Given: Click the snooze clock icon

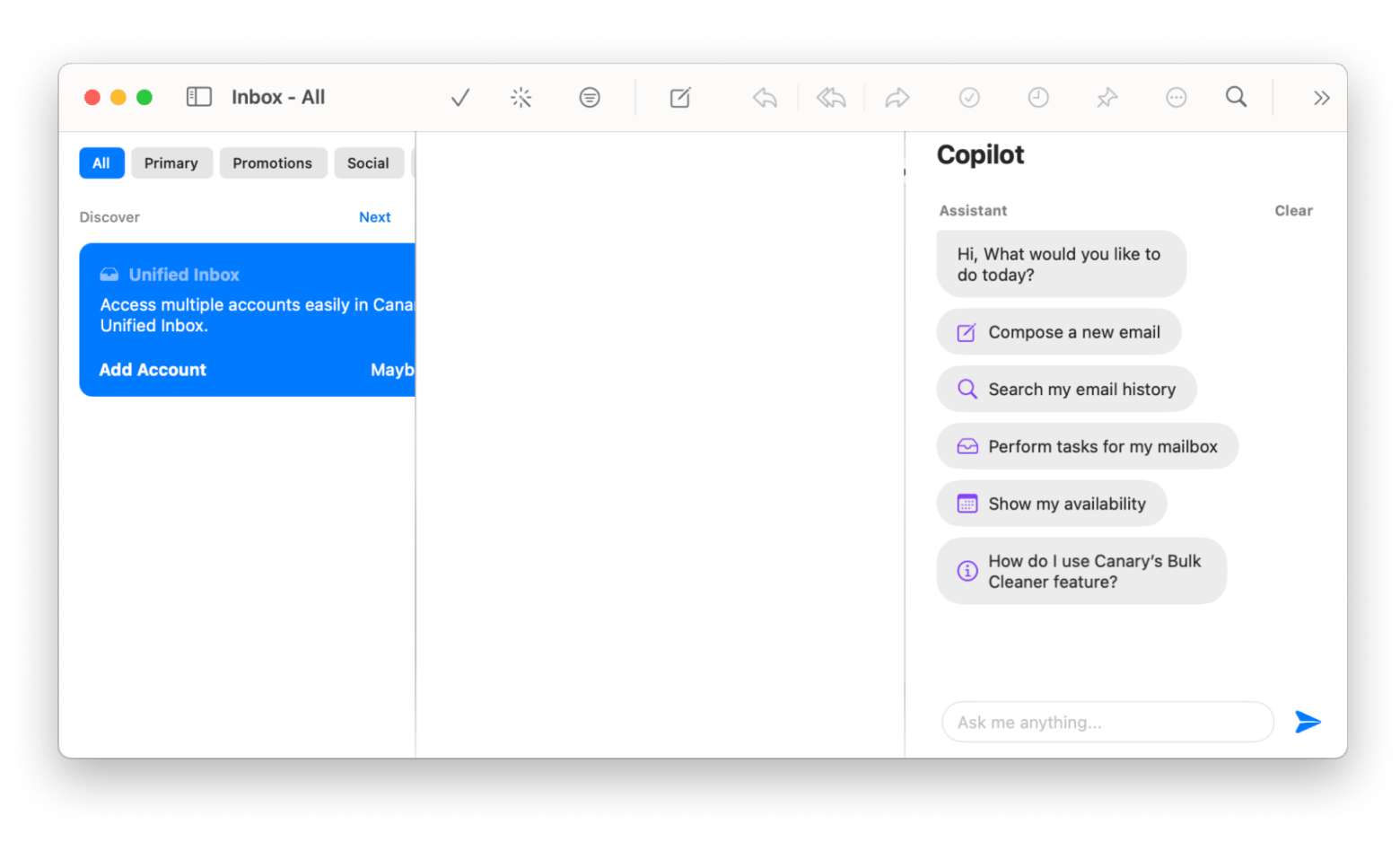Looking at the screenshot, I should tap(1038, 98).
